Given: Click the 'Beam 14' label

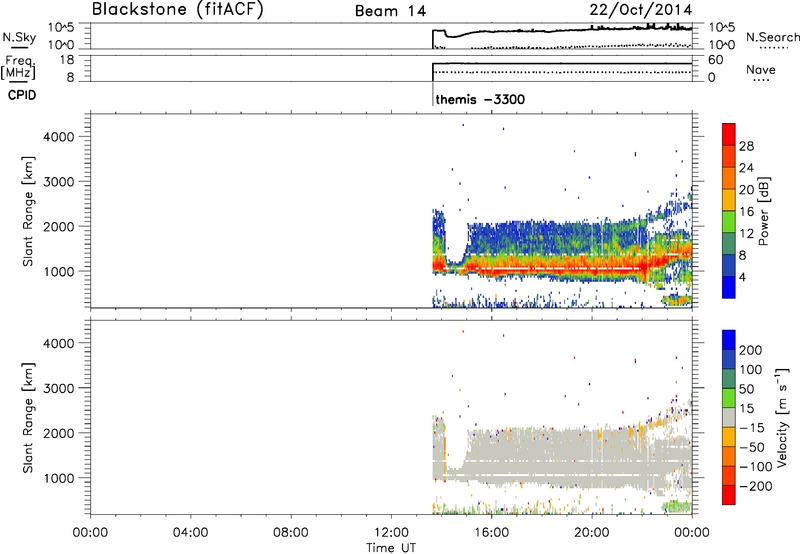Looking at the screenshot, I should [390, 11].
